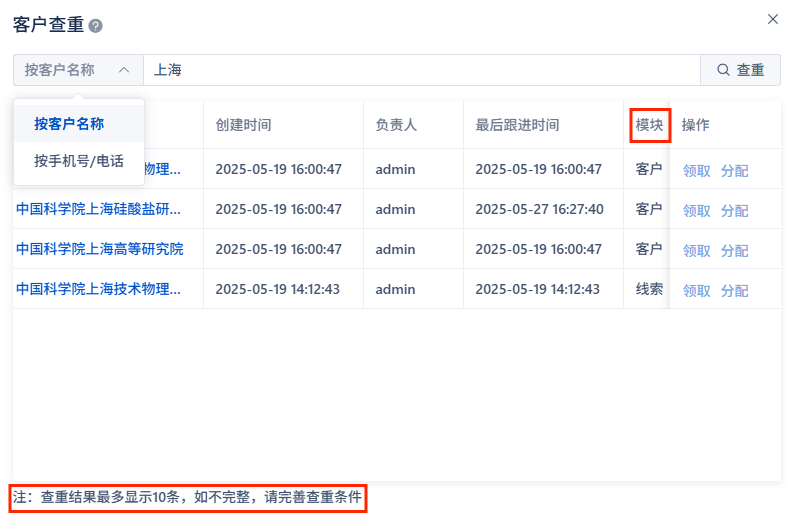Click the 模块 column header
This screenshot has height=519, width=787.
[649, 125]
